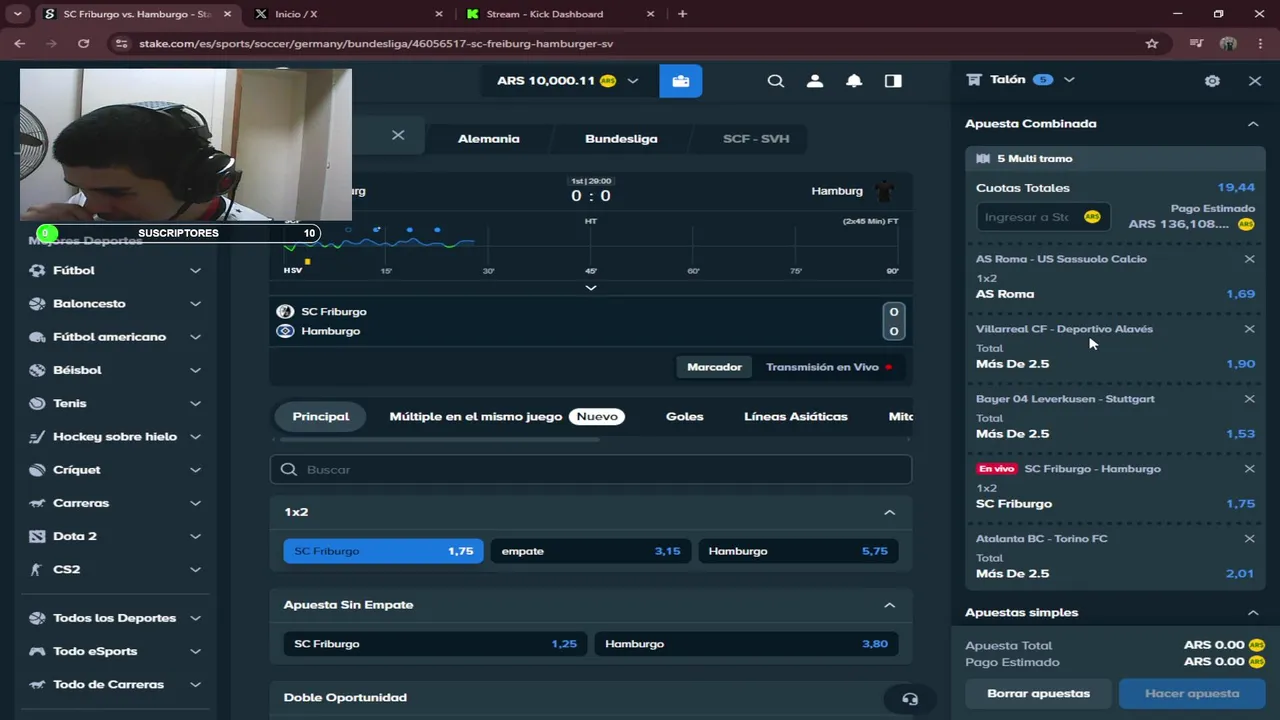
Task: Open bet slip settings gear
Action: (1212, 81)
